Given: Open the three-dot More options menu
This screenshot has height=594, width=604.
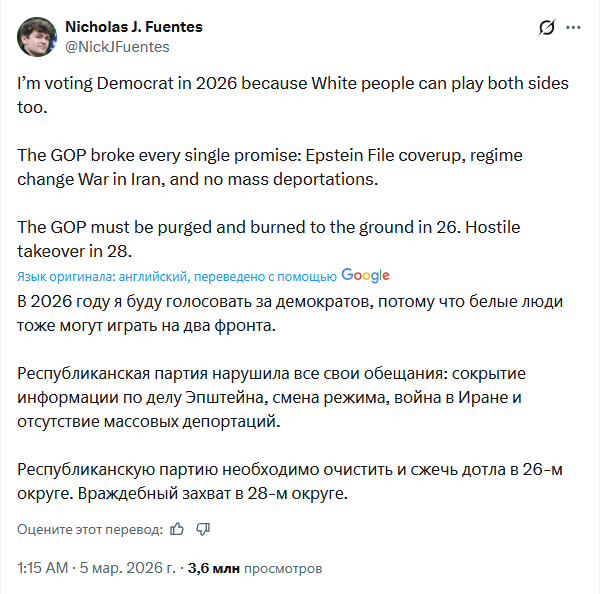Looking at the screenshot, I should [572, 28].
